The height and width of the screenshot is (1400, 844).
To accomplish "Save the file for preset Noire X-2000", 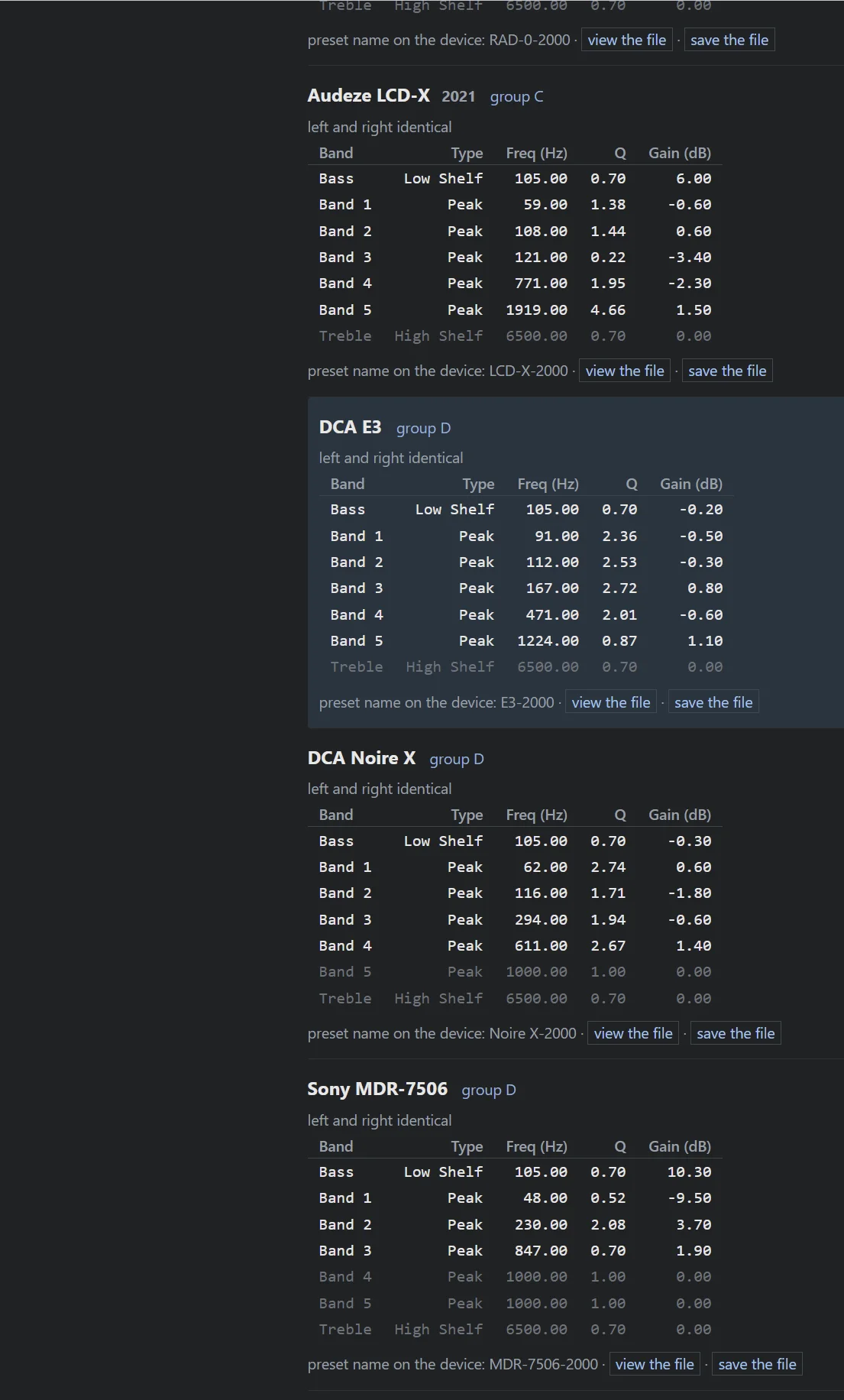I will click(x=736, y=1033).
